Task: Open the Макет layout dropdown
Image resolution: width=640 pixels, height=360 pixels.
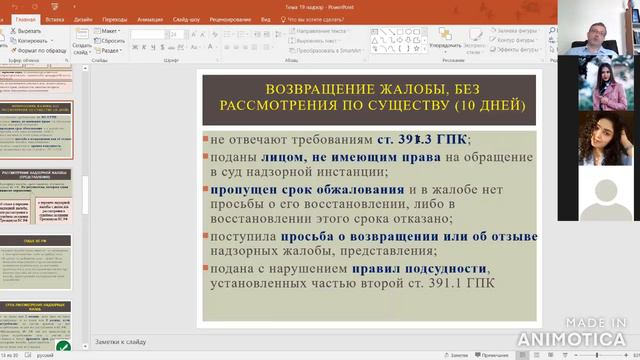Action: [x=107, y=31]
